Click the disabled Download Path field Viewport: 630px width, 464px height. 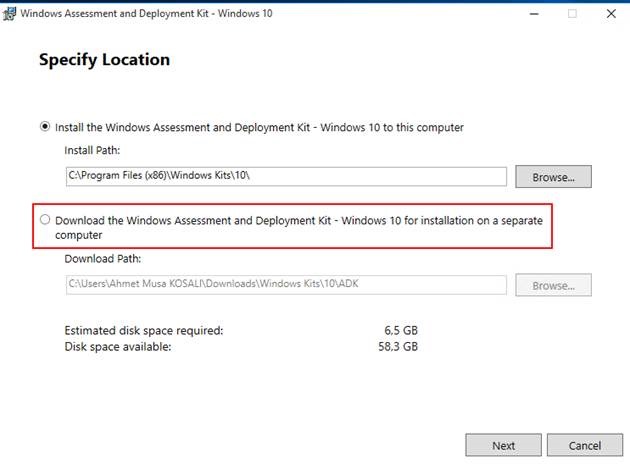(286, 285)
